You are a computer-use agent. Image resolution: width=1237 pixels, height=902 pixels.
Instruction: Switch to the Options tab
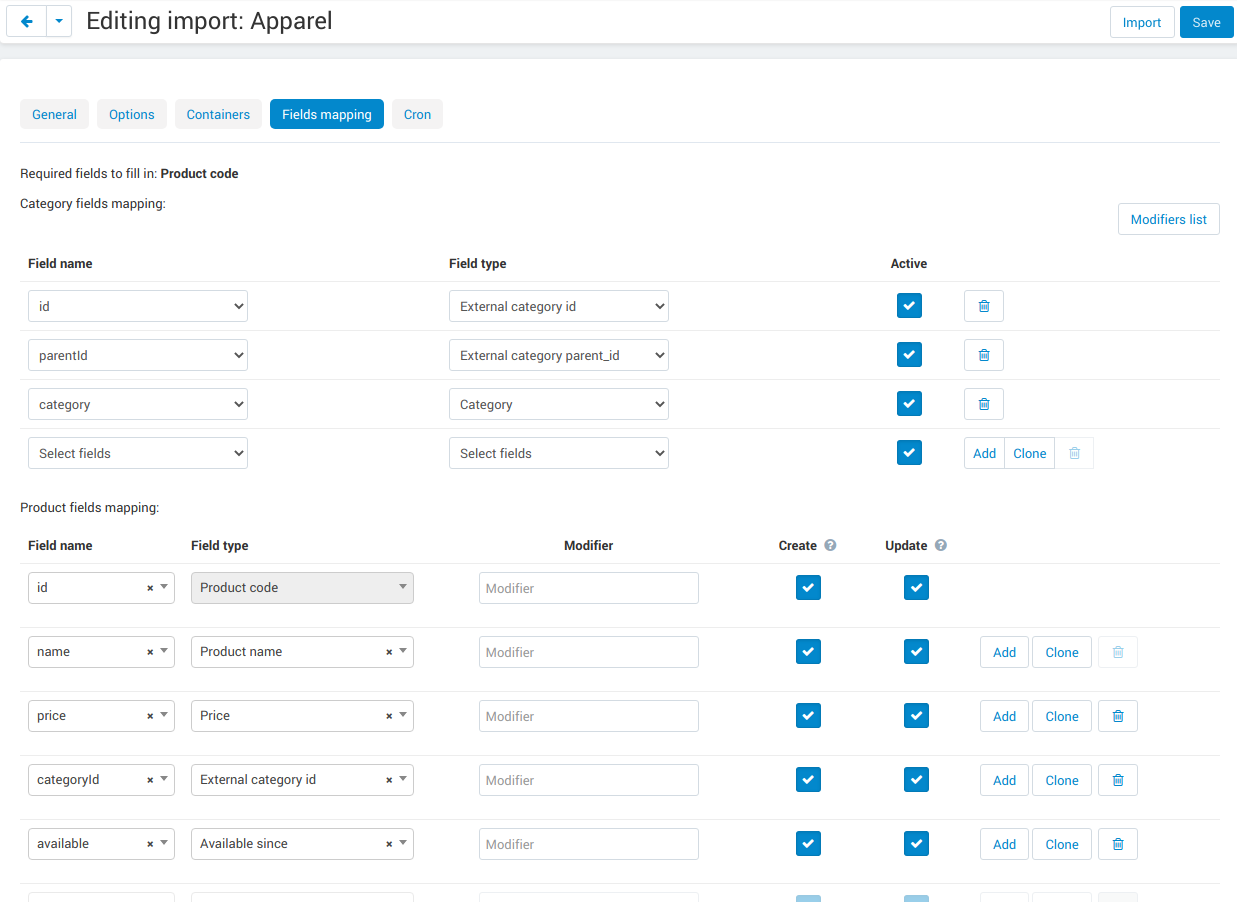coord(132,114)
